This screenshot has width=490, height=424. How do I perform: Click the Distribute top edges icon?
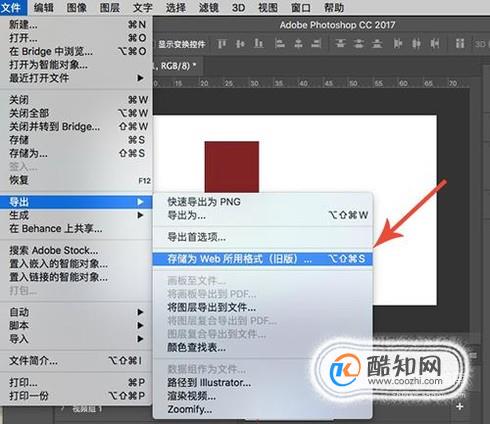tap(340, 44)
